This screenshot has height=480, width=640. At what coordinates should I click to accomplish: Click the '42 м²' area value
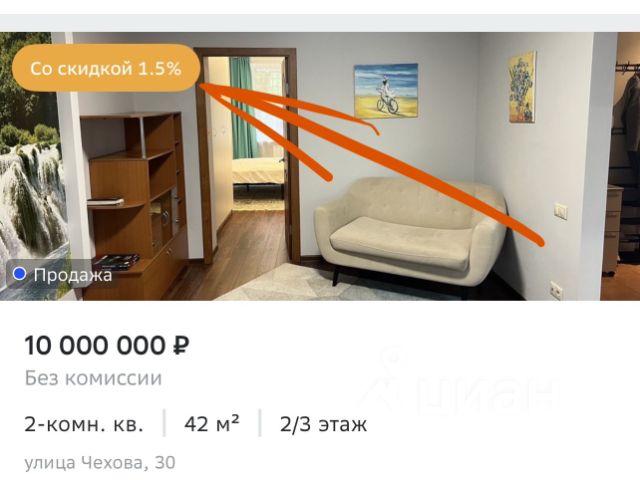pyautogui.click(x=211, y=423)
